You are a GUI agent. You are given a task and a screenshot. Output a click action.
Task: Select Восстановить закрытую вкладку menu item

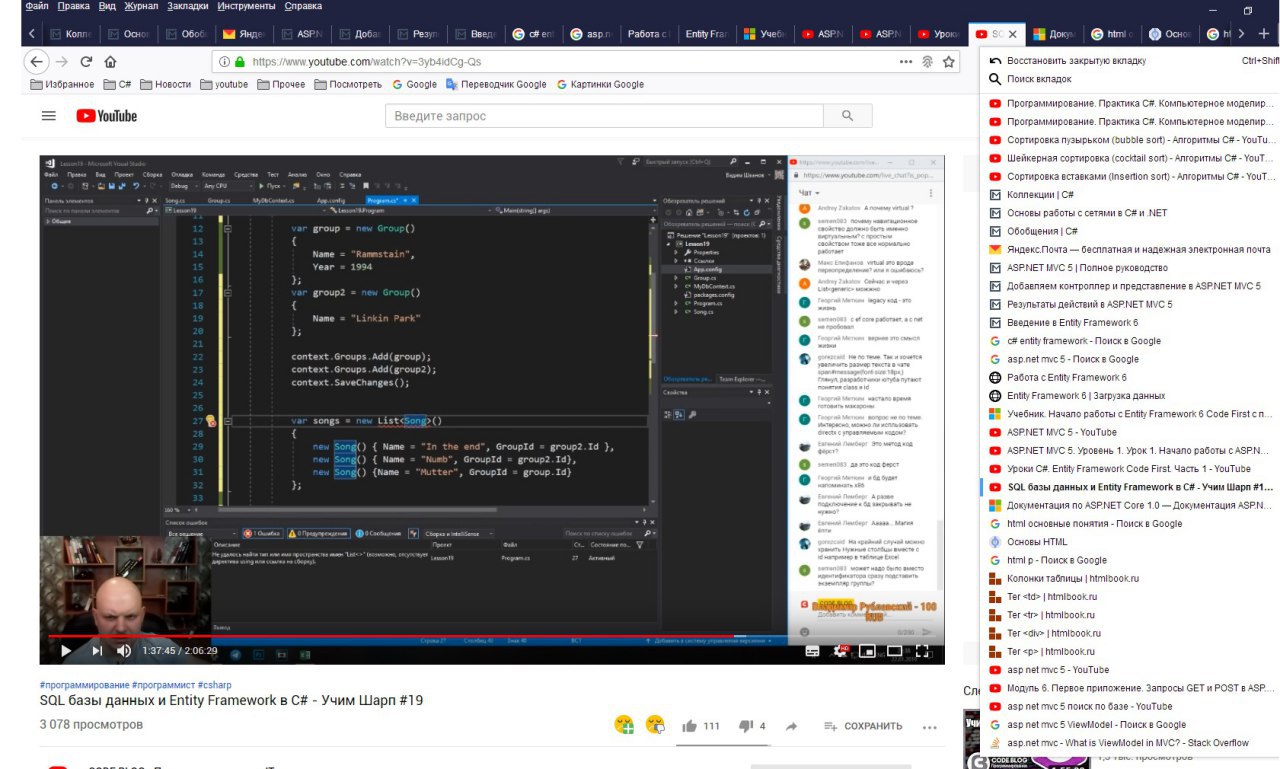pos(1130,61)
